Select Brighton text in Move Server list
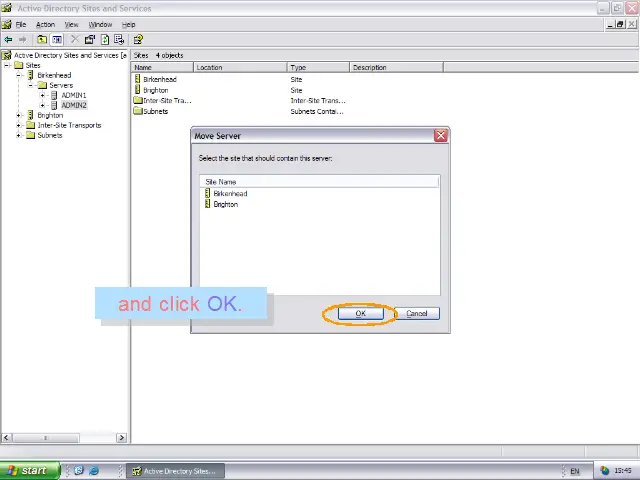The image size is (640, 480). 226,204
